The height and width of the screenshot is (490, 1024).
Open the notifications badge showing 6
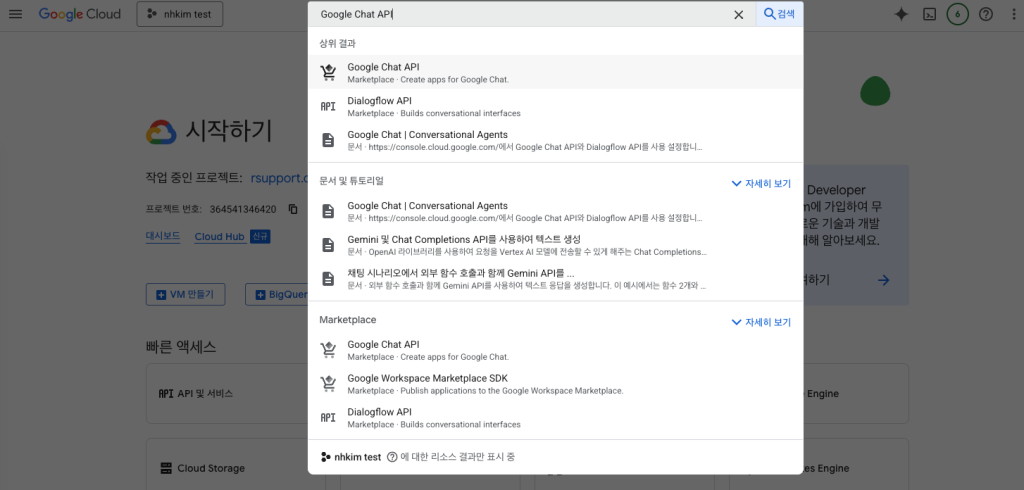[957, 14]
